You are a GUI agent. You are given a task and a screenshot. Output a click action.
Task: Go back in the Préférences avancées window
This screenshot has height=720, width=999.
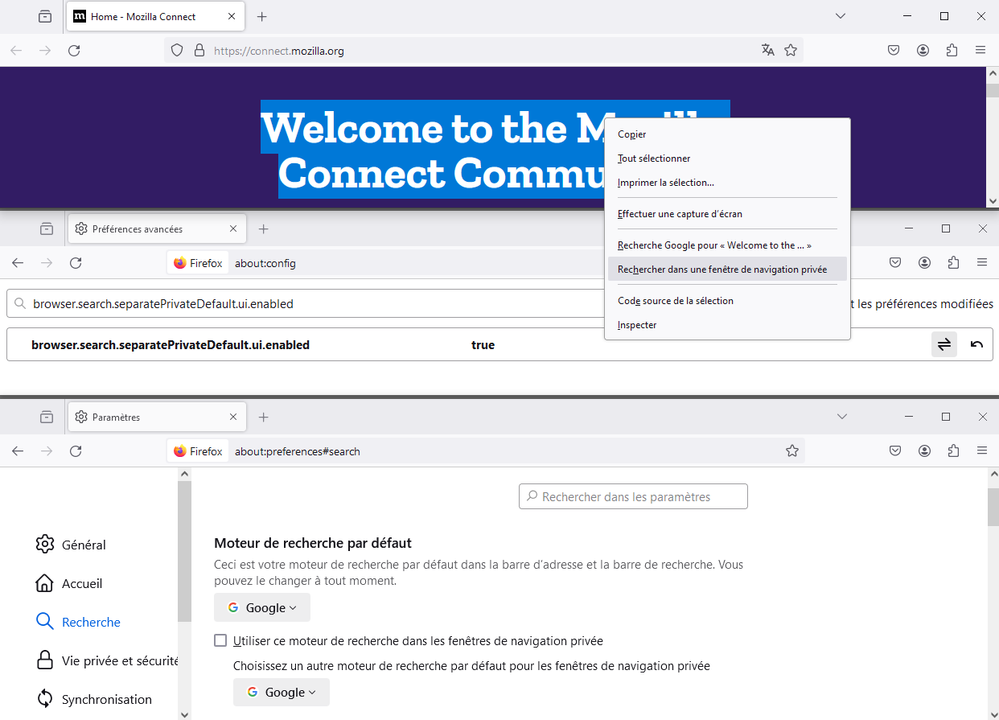click(17, 263)
